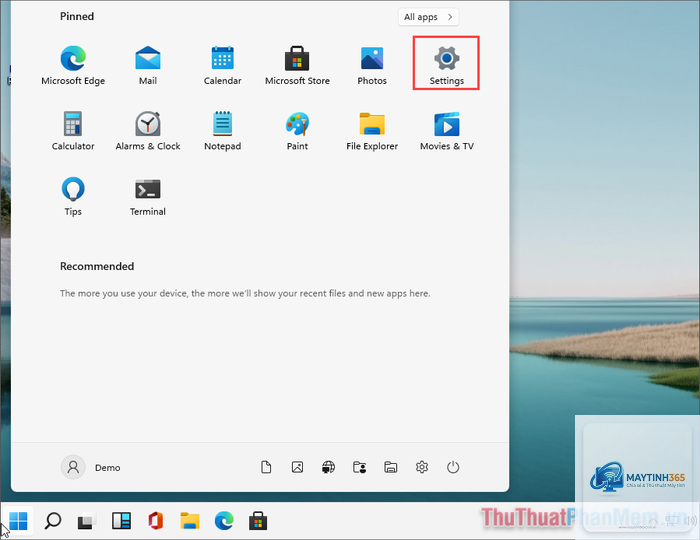Launch the Mail app
Viewport: 700px width, 540px height.
coord(148,65)
